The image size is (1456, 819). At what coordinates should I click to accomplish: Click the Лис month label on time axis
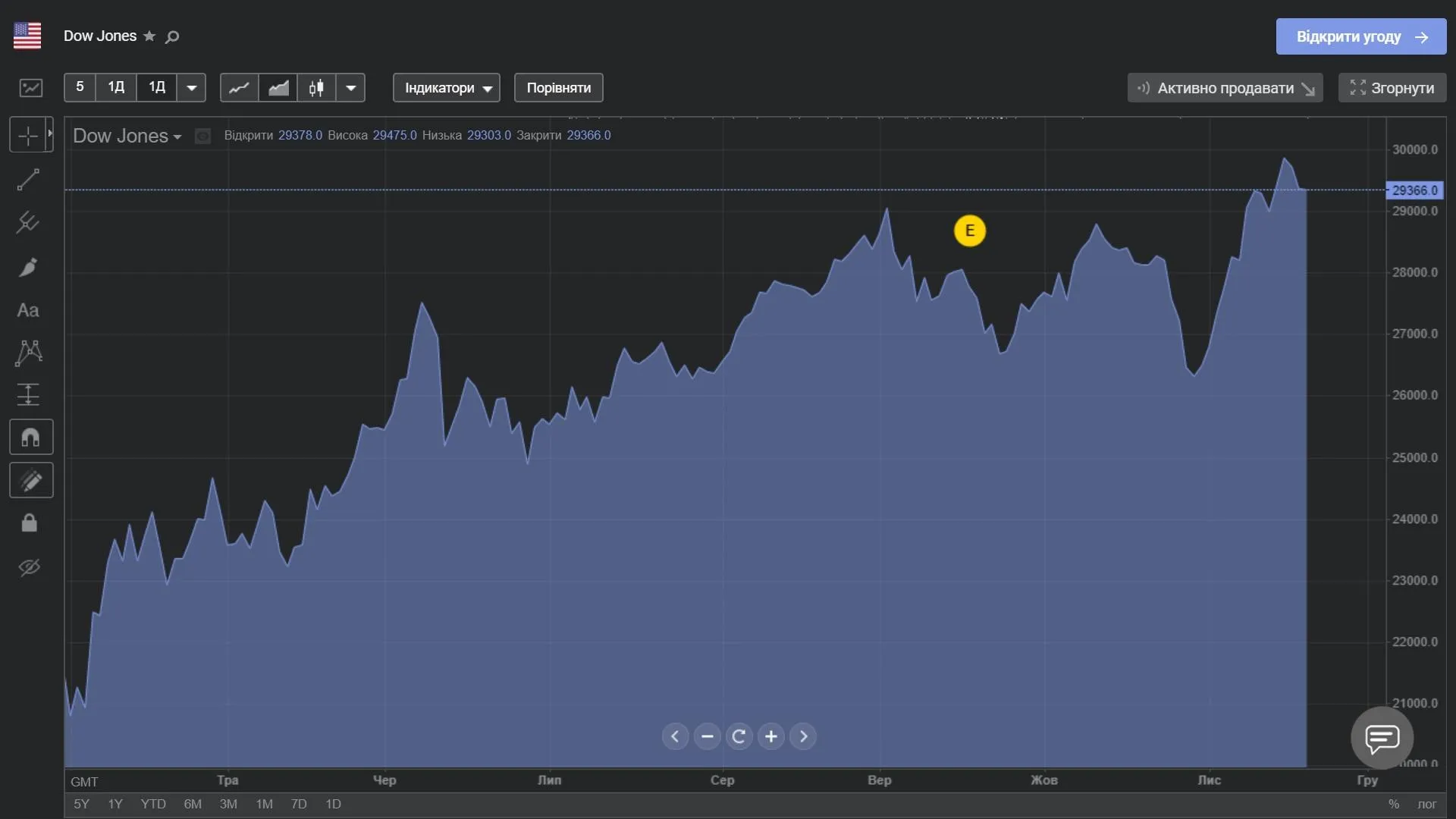[1210, 780]
